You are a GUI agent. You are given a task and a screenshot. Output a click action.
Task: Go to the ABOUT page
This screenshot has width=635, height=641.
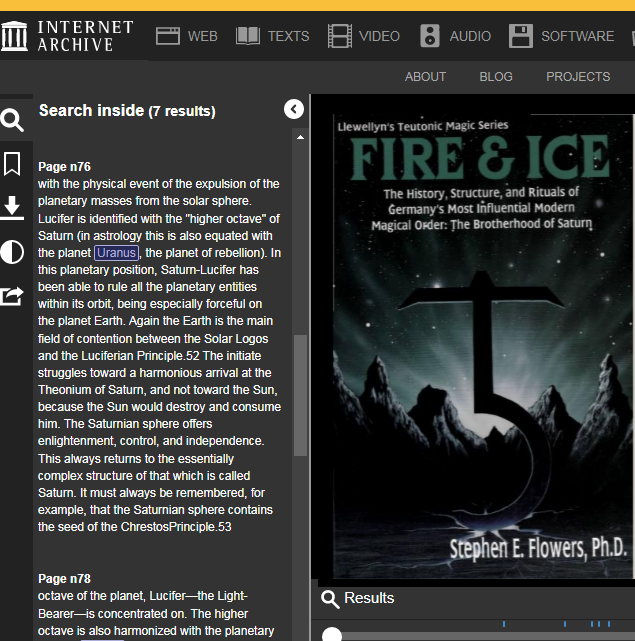tap(425, 77)
